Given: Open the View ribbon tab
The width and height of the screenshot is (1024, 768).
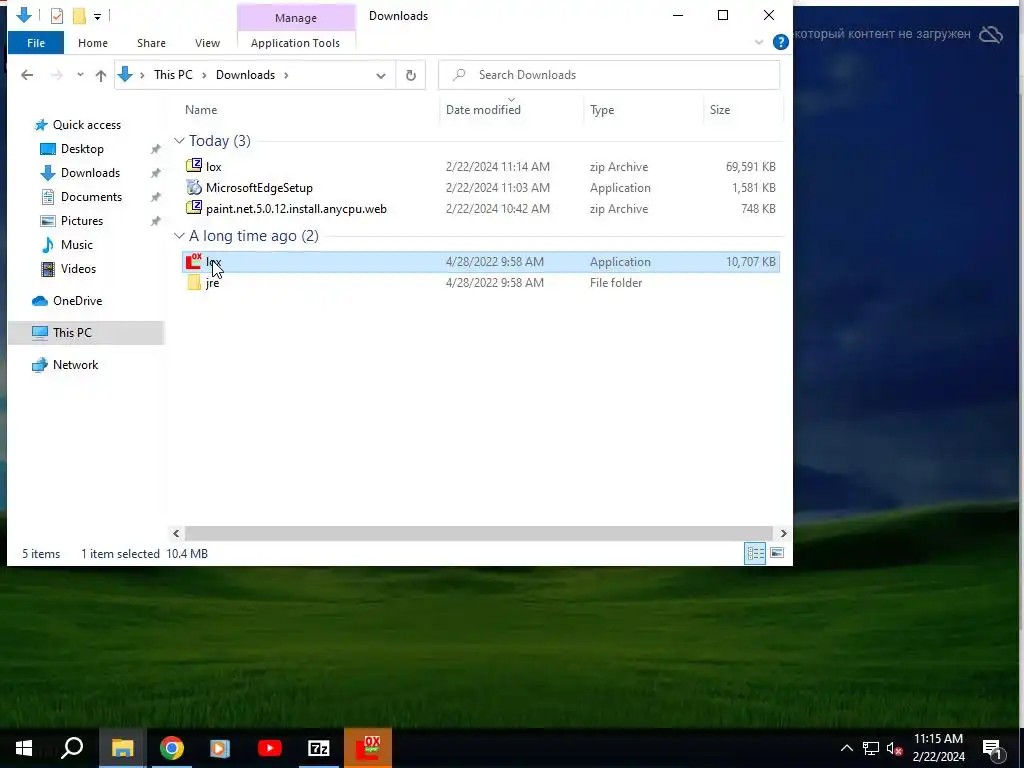Looking at the screenshot, I should point(207,43).
